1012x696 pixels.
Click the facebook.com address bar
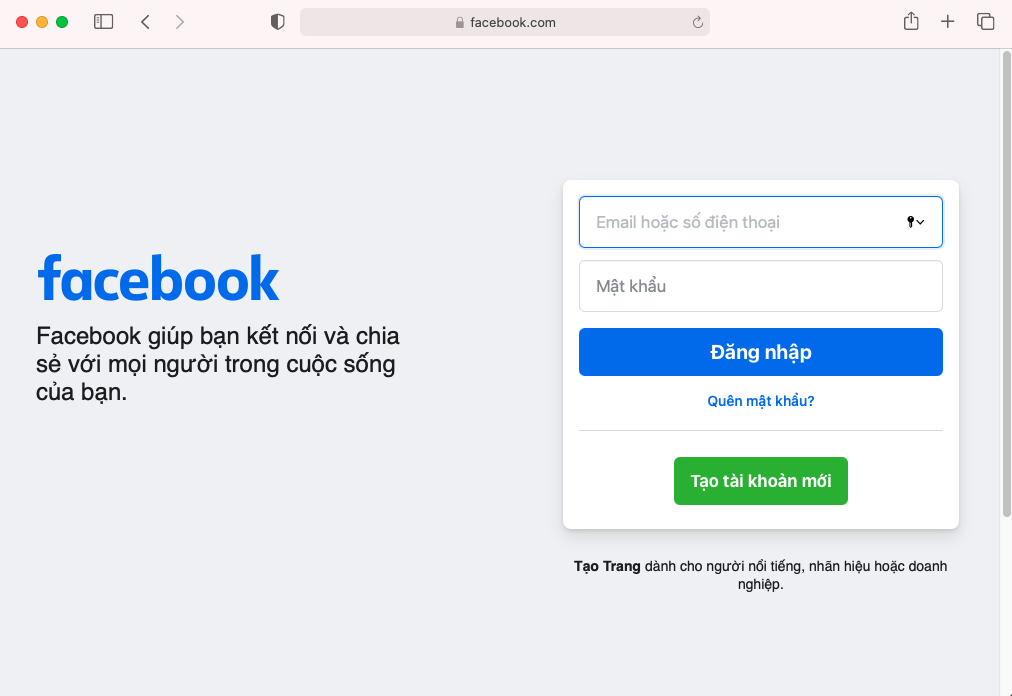pos(505,22)
